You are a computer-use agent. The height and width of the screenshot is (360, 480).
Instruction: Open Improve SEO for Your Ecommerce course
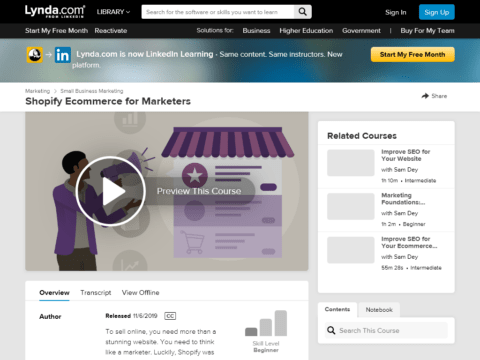click(x=409, y=242)
